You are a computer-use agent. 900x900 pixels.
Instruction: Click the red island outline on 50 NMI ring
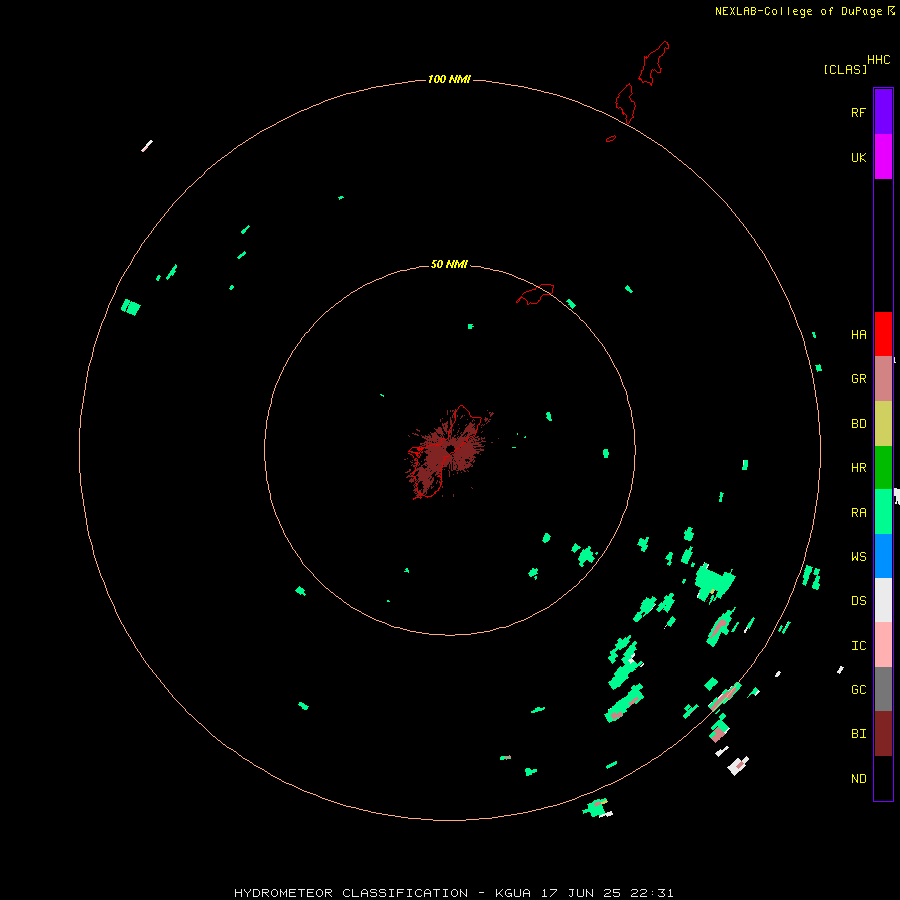(x=535, y=294)
